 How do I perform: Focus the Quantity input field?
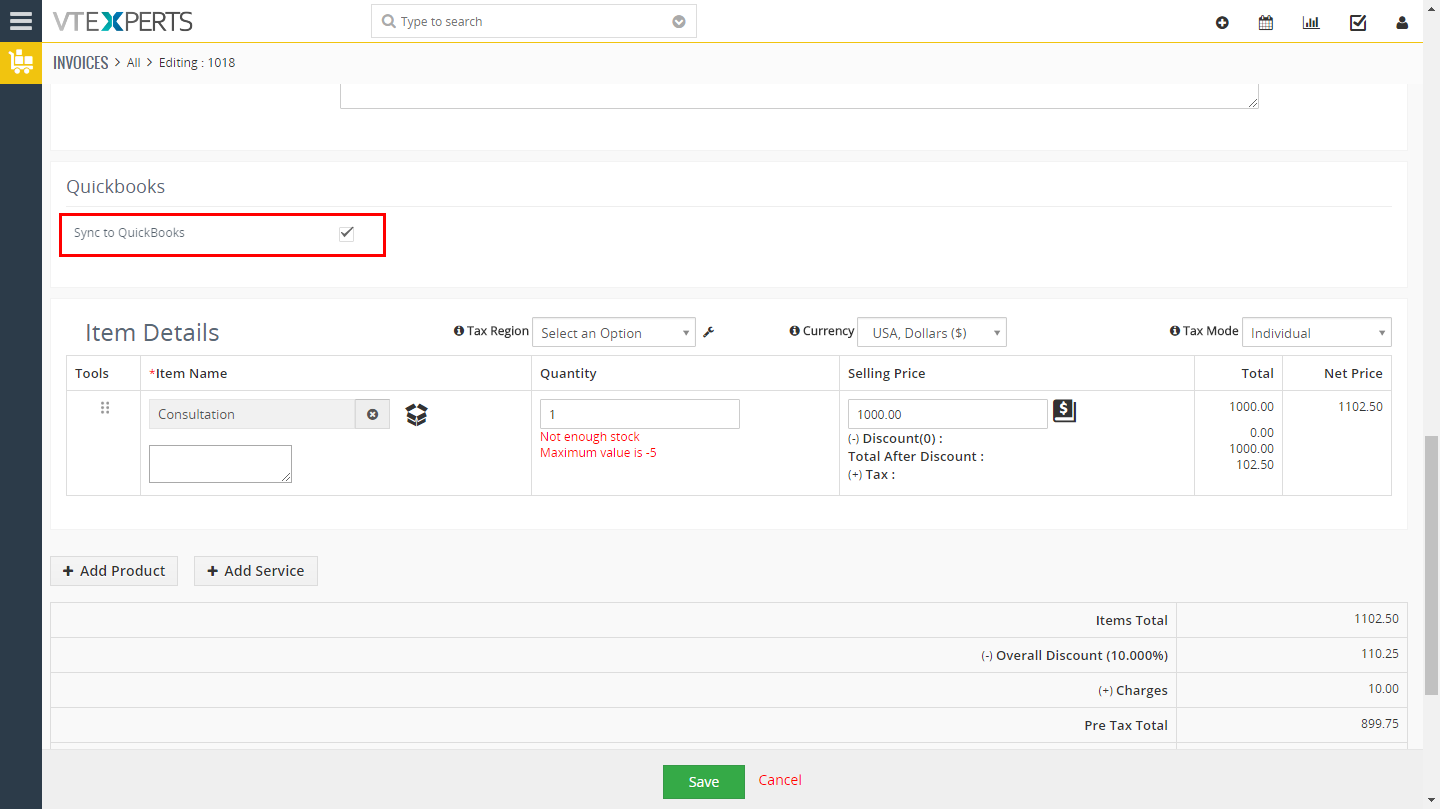640,414
